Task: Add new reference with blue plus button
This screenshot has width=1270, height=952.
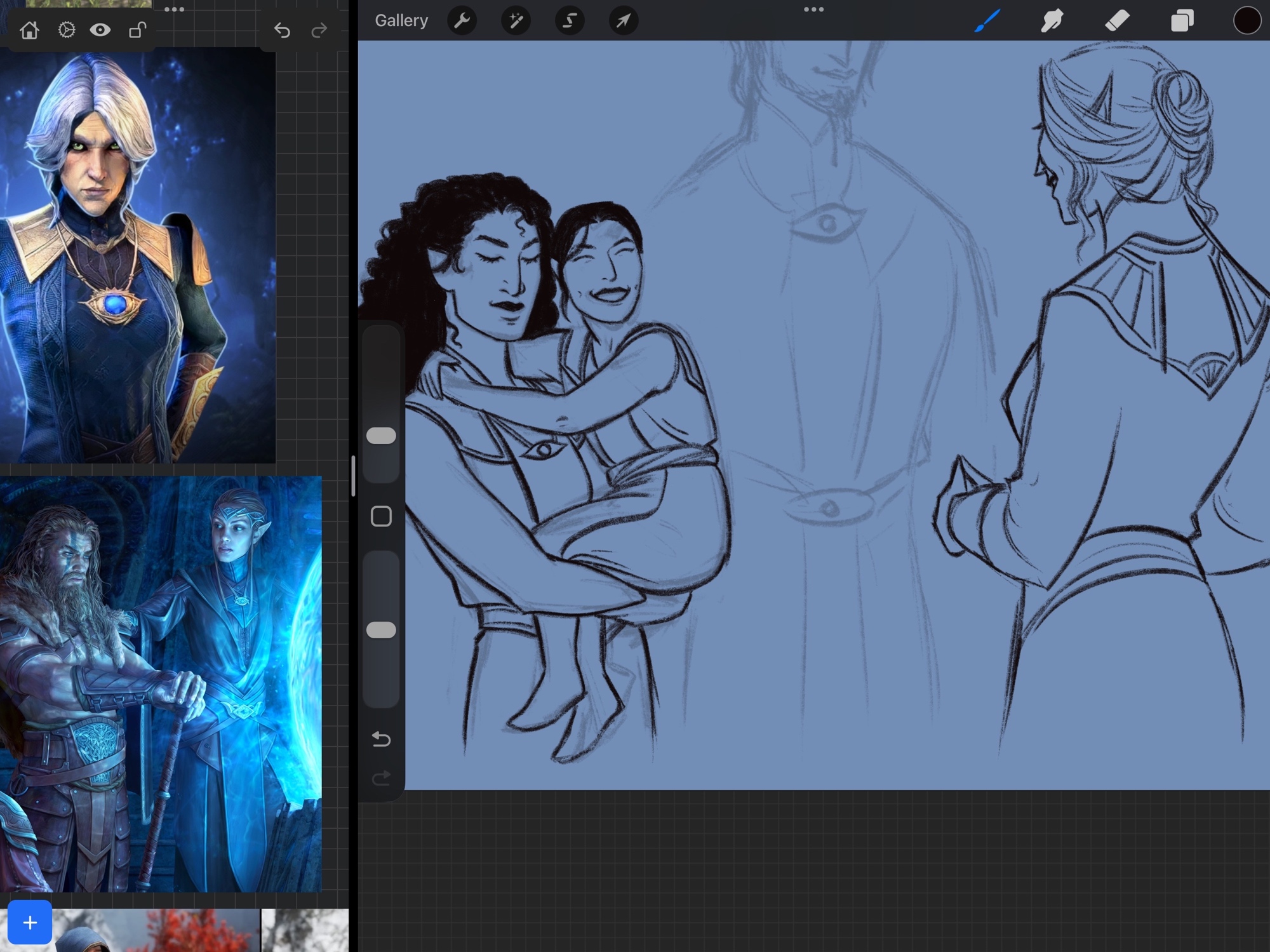Action: (30, 922)
